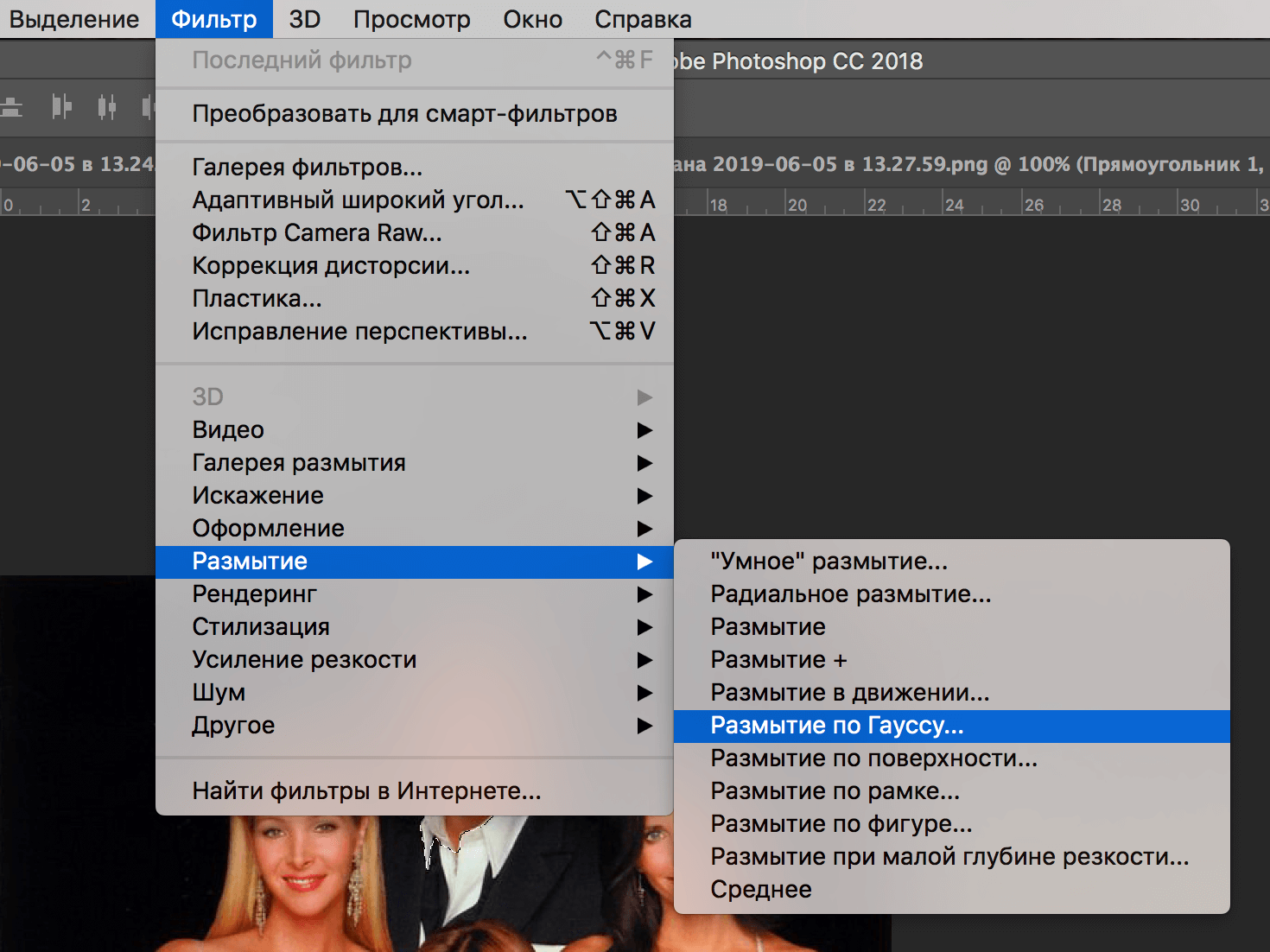Select the distribute left edges icon
This screenshot has width=1270, height=952.
click(60, 106)
